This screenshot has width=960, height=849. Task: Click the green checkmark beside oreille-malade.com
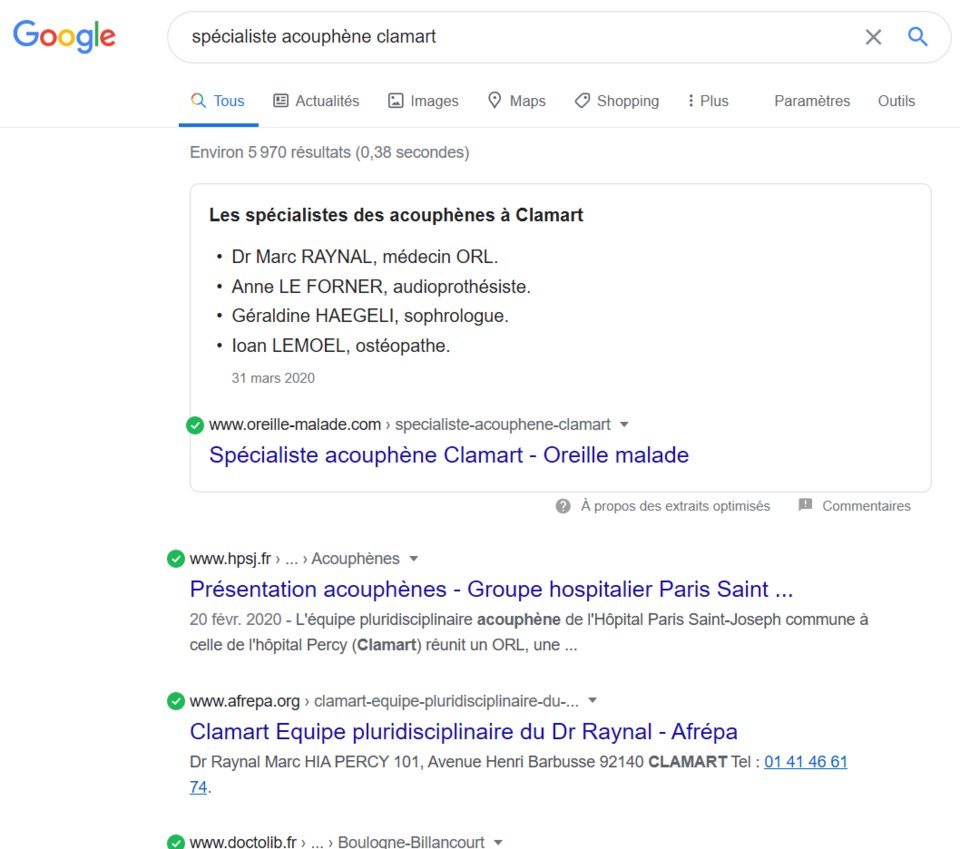(195, 425)
